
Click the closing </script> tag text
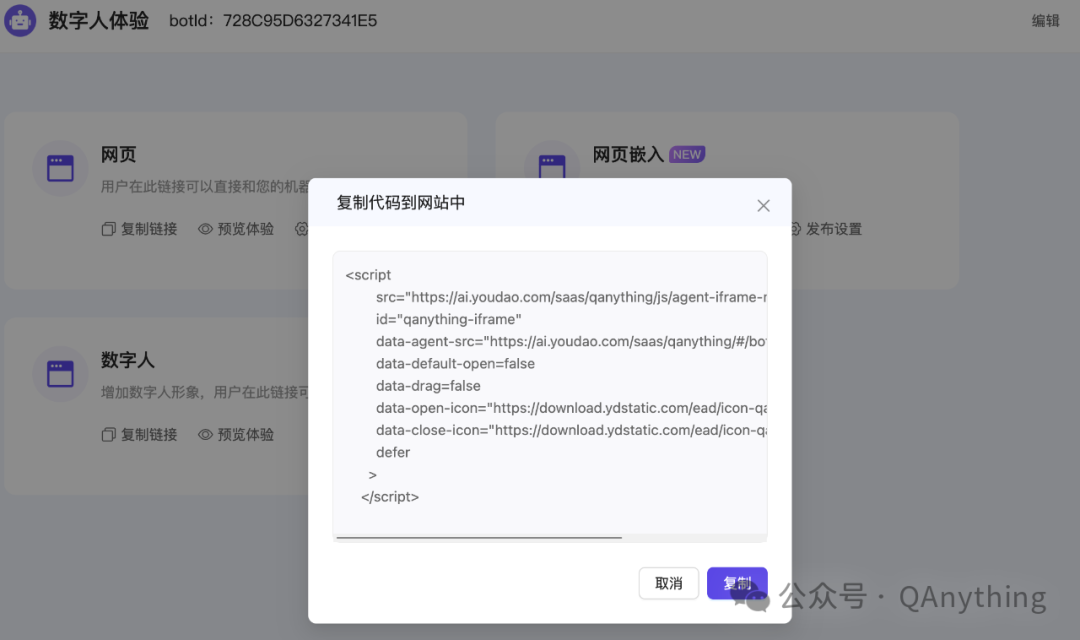[390, 497]
